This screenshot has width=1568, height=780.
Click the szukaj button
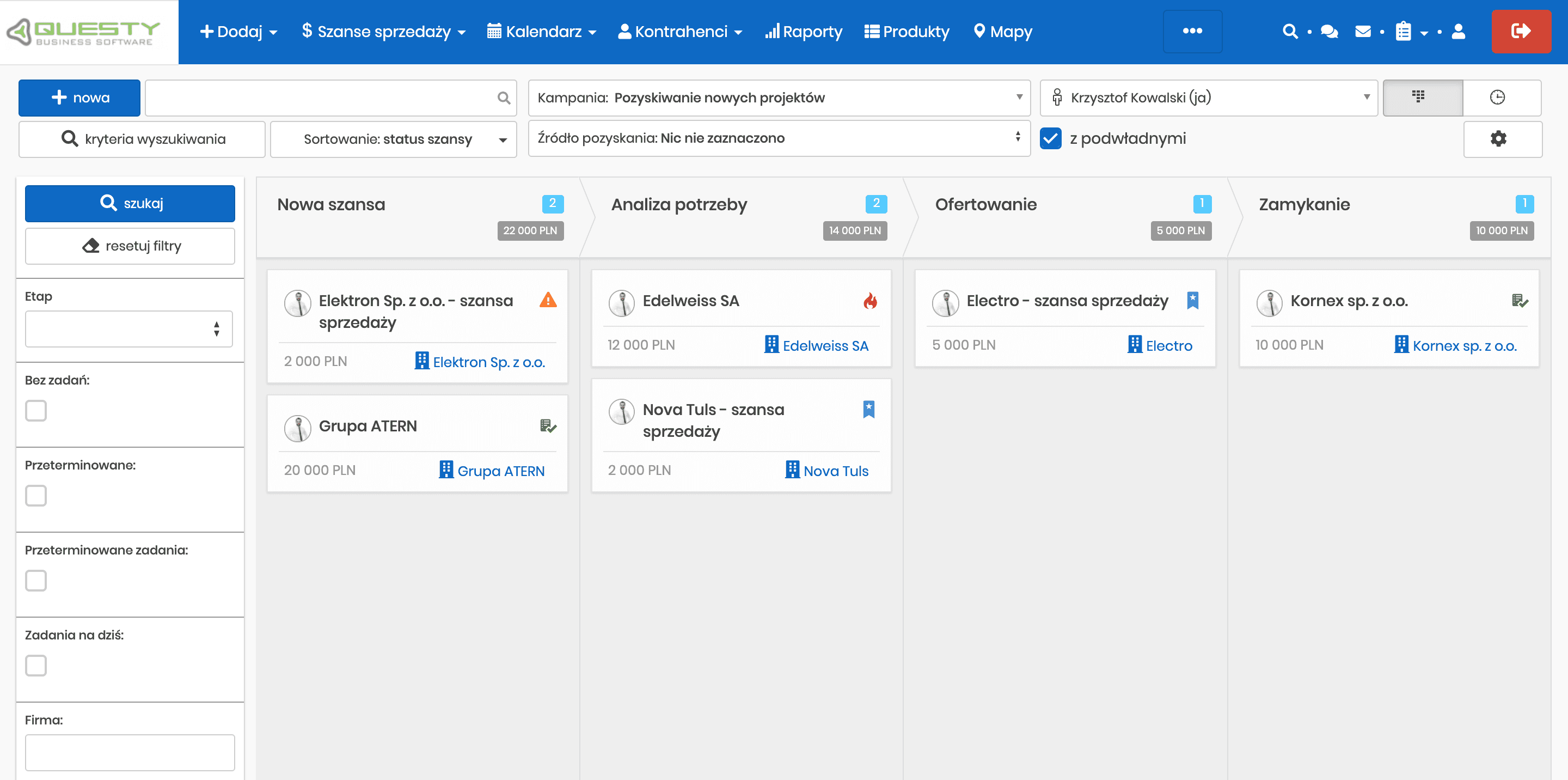(130, 203)
